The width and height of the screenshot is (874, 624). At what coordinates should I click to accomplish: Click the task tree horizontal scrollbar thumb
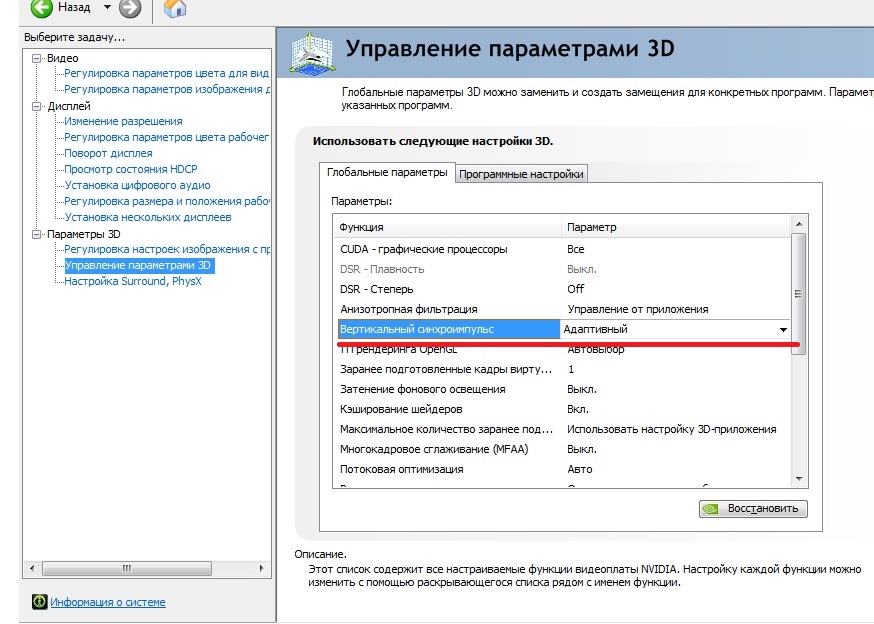tap(127, 568)
